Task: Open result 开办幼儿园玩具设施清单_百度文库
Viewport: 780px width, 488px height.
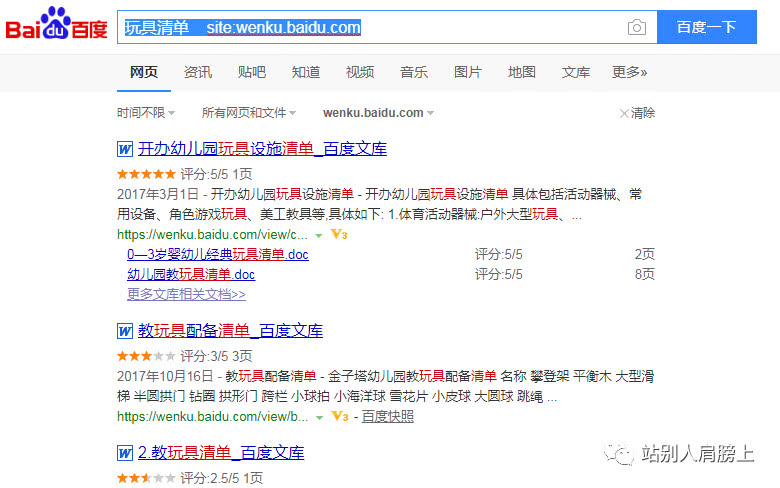Action: pyautogui.click(x=262, y=149)
